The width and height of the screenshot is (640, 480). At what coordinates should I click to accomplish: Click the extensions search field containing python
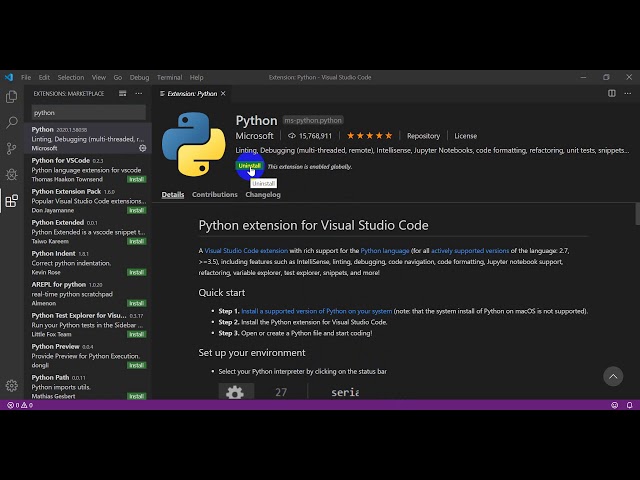pyautogui.click(x=89, y=113)
